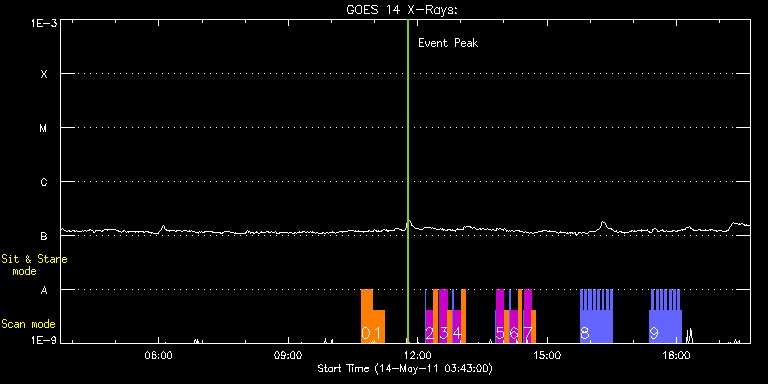Click the GOES 14 X-Rays title
768x384 pixels.
coord(402,10)
